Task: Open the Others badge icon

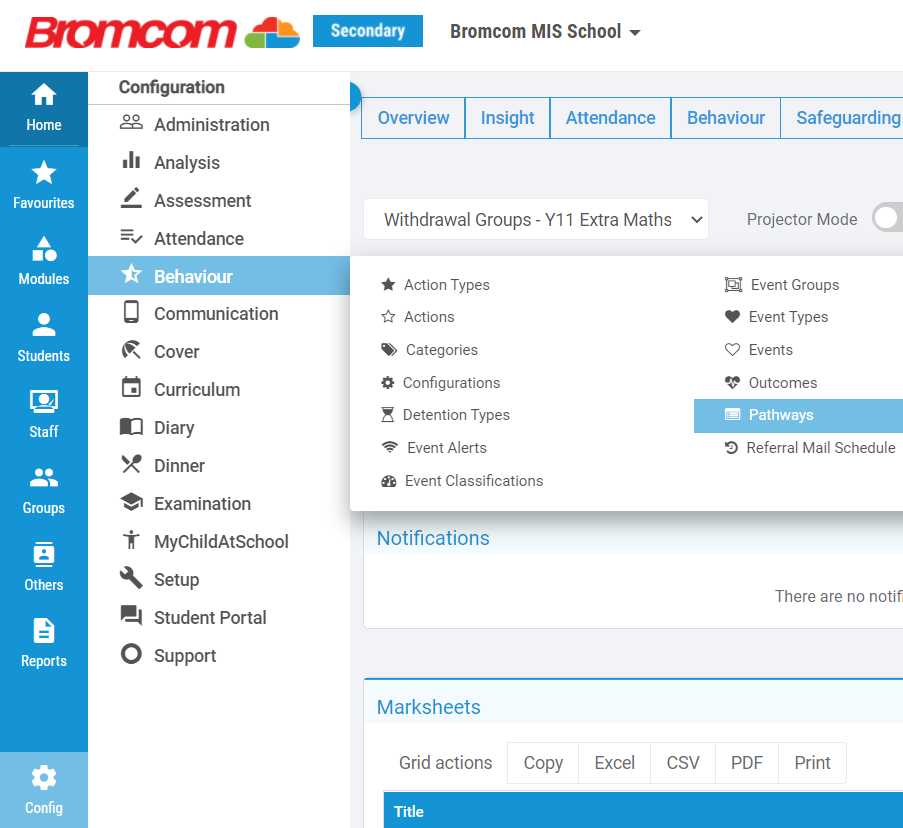Action: [44, 554]
